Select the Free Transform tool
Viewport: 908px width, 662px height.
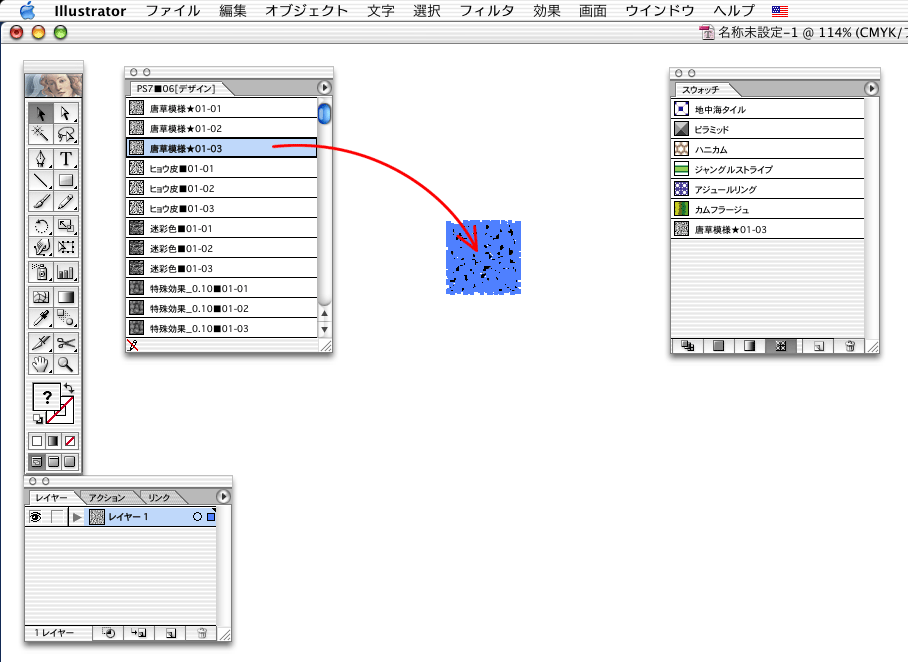[x=66, y=247]
